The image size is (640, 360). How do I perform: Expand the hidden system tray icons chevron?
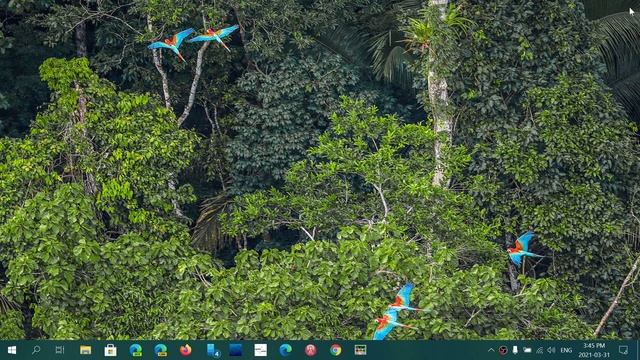[x=491, y=350]
